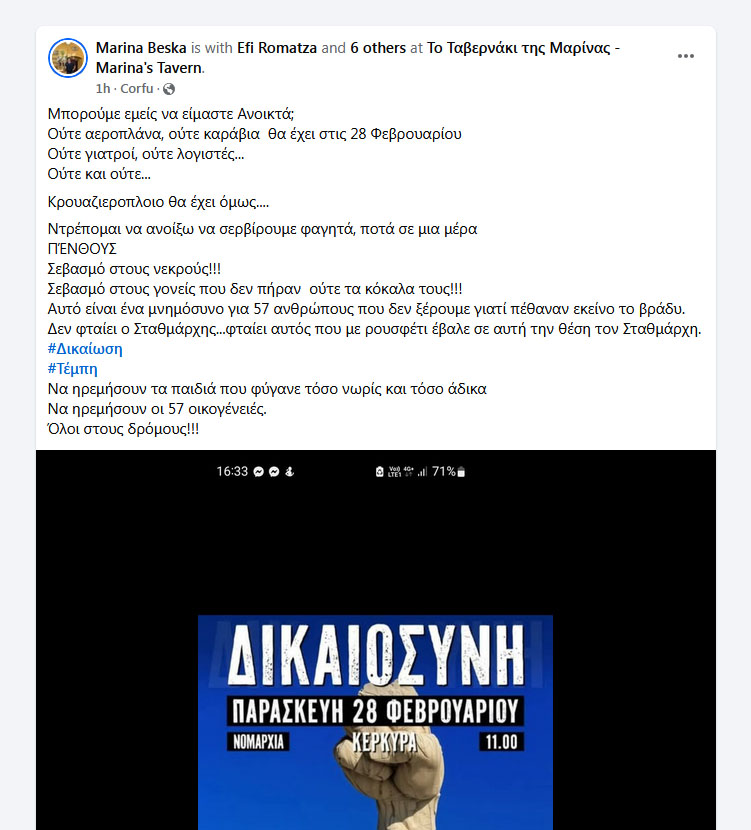The height and width of the screenshot is (830, 751).
Task: Open the post options three-dots menu
Action: tap(685, 56)
